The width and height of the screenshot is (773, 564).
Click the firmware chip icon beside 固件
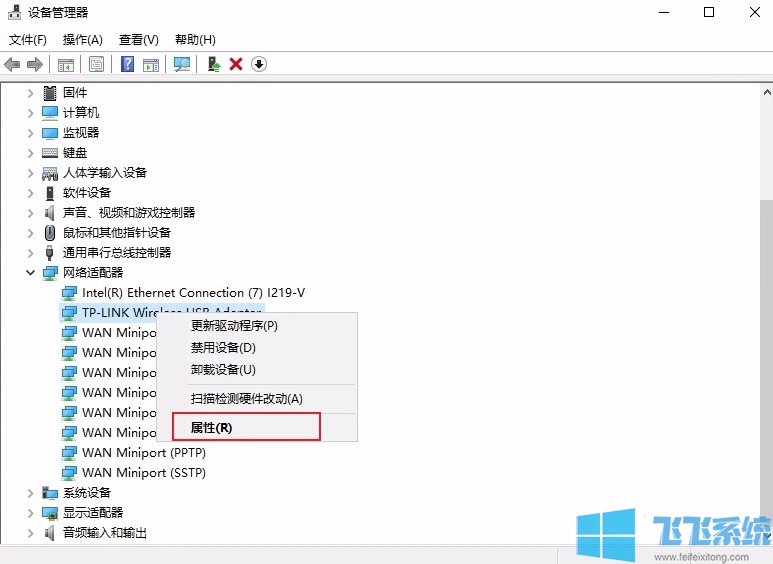pos(50,93)
